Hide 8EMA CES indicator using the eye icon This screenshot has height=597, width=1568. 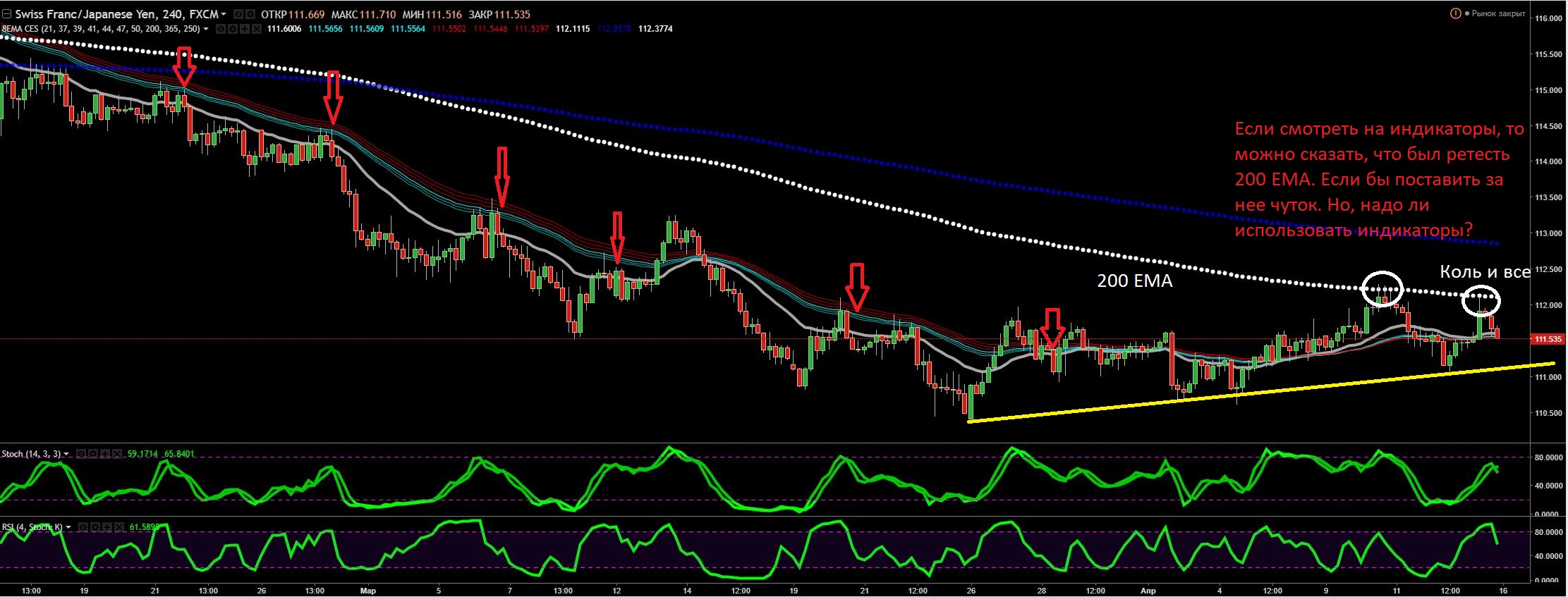tap(220, 29)
